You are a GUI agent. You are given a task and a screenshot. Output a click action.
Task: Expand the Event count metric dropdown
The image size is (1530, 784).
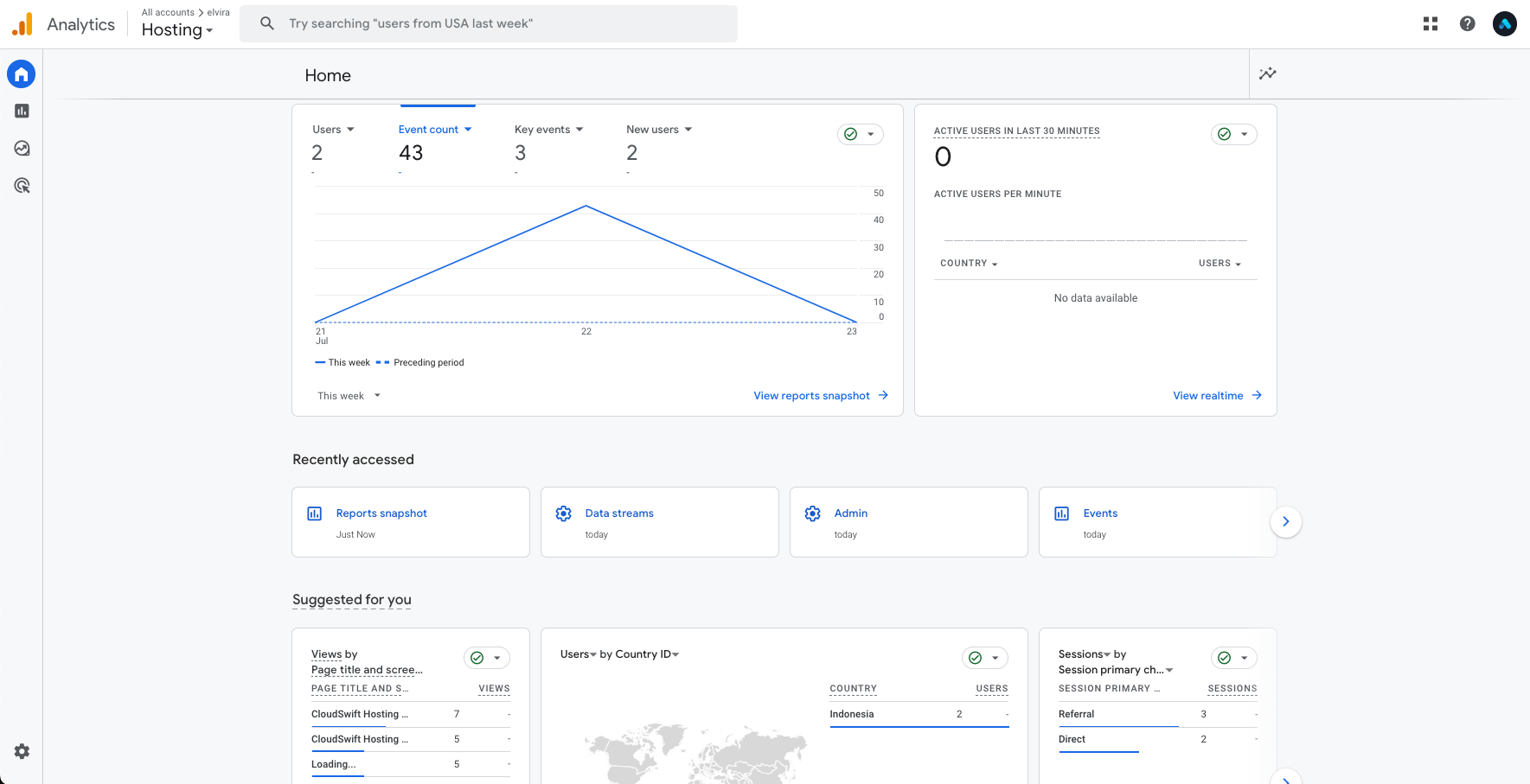coord(468,130)
